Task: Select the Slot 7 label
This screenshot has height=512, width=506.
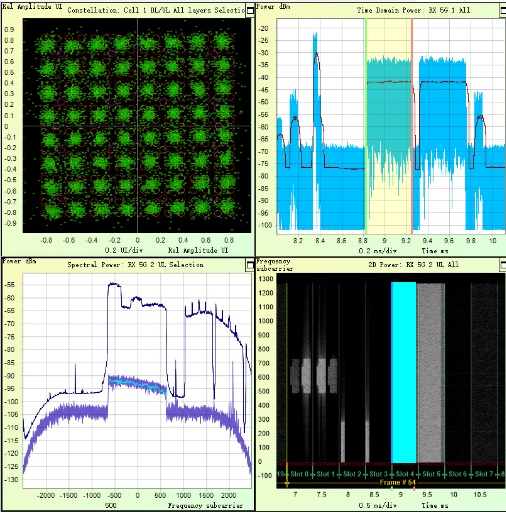Action: (x=484, y=474)
